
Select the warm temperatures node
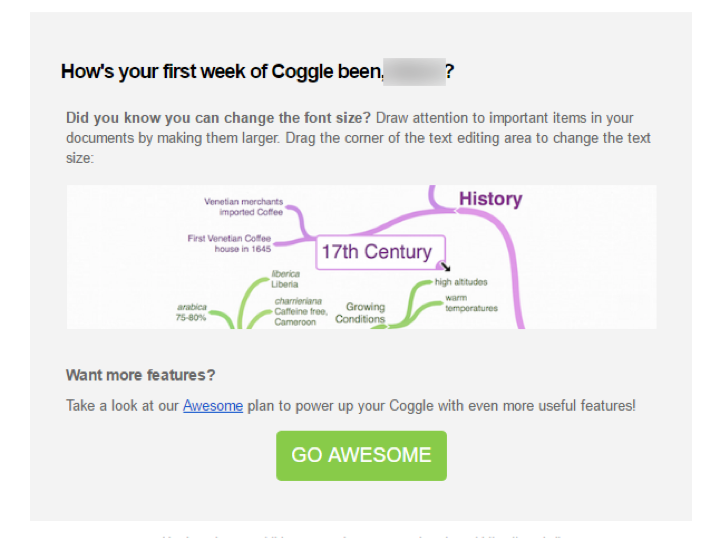click(470, 303)
